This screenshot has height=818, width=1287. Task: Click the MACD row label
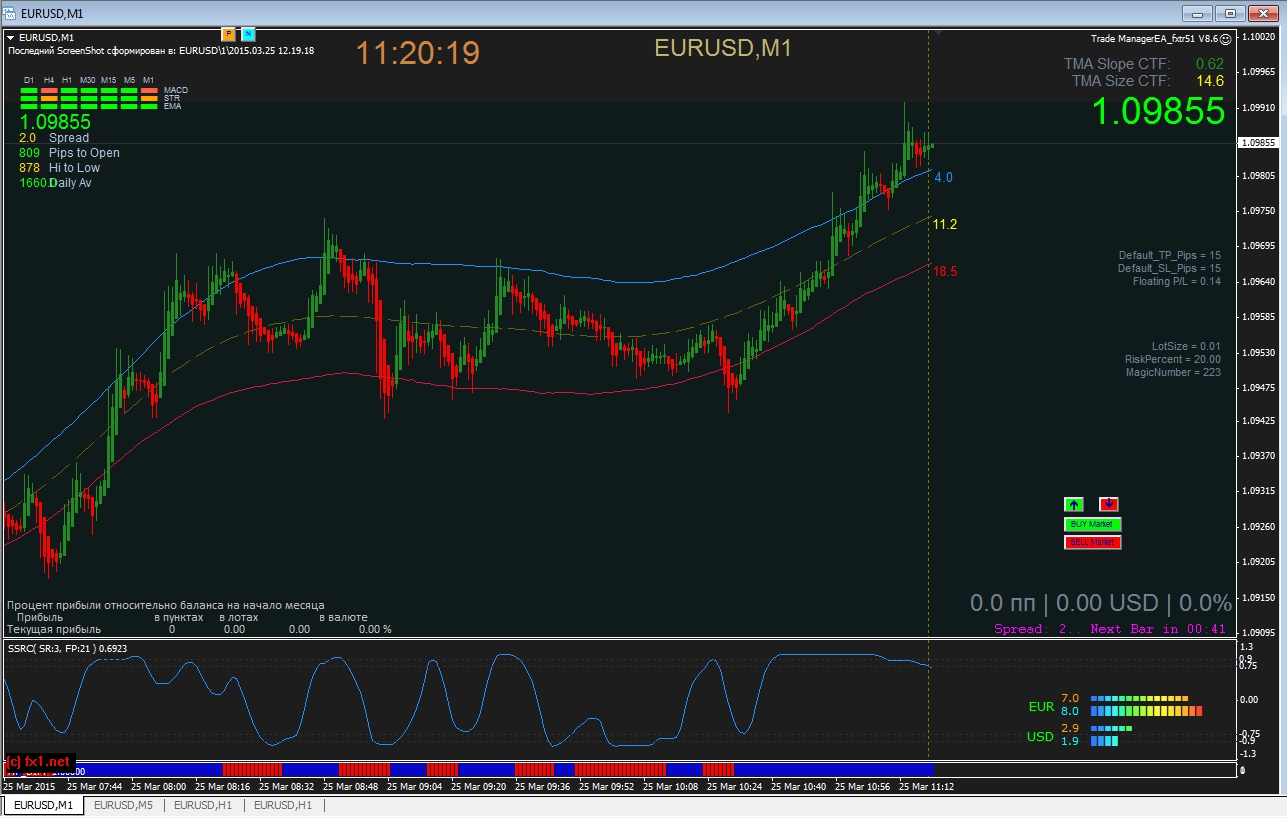176,90
